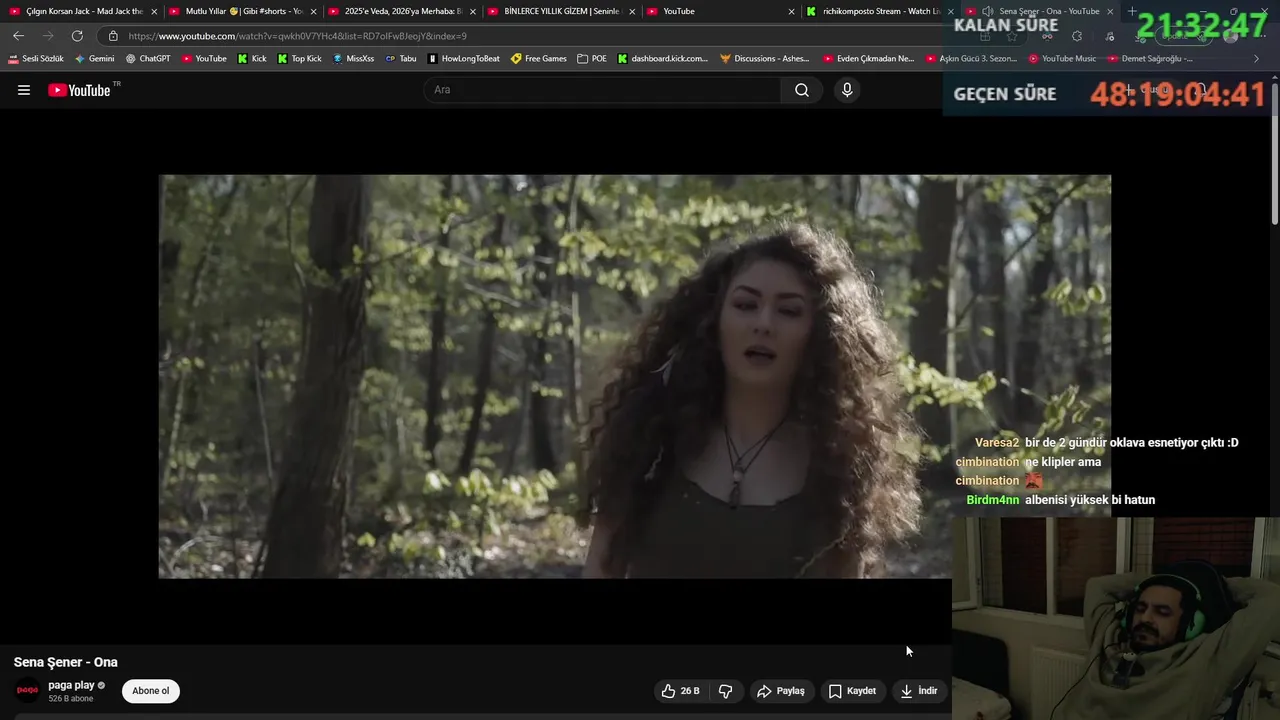Image resolution: width=1280 pixels, height=720 pixels.
Task: Click inside the YouTube Ara search field
Action: pyautogui.click(x=603, y=90)
